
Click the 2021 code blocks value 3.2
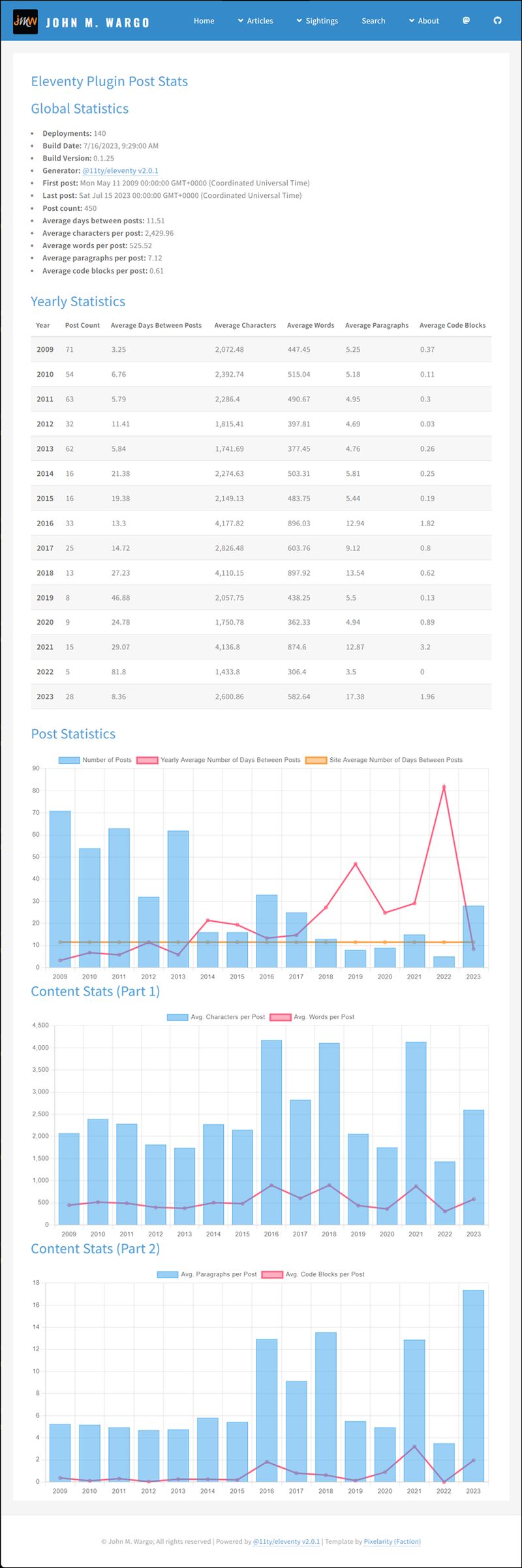pyautogui.click(x=425, y=647)
